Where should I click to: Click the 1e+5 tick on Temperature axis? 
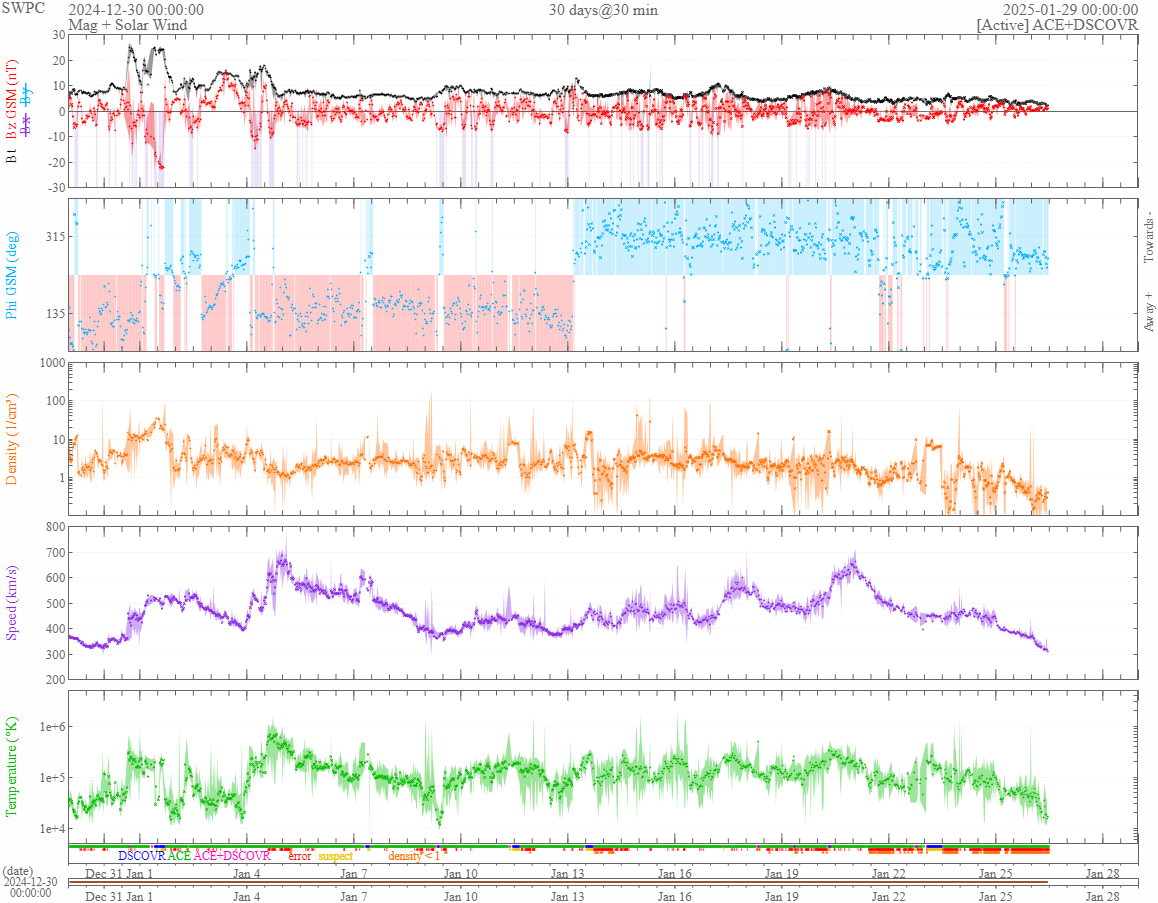pyautogui.click(x=52, y=777)
